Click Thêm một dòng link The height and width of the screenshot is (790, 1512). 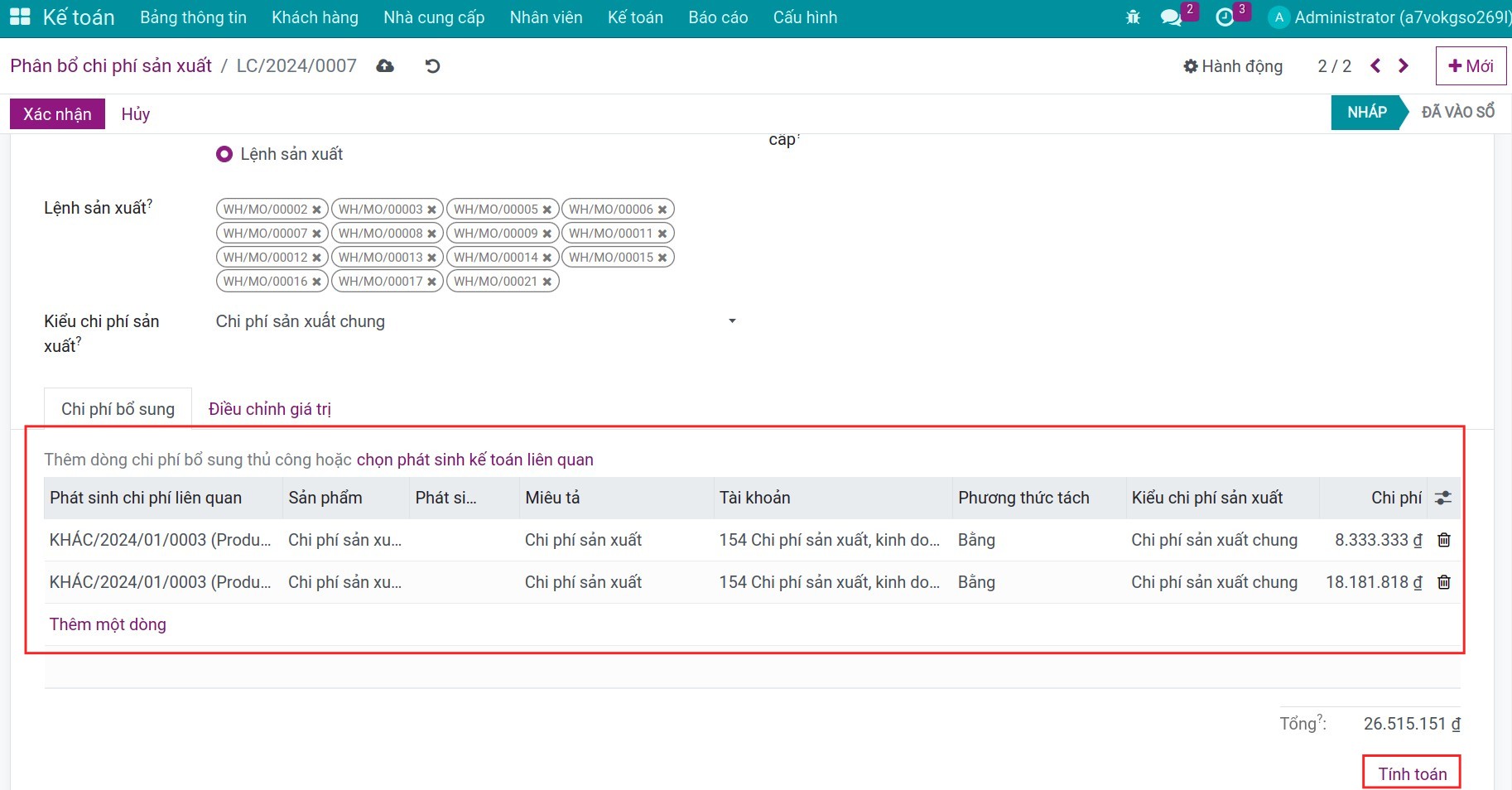(108, 624)
